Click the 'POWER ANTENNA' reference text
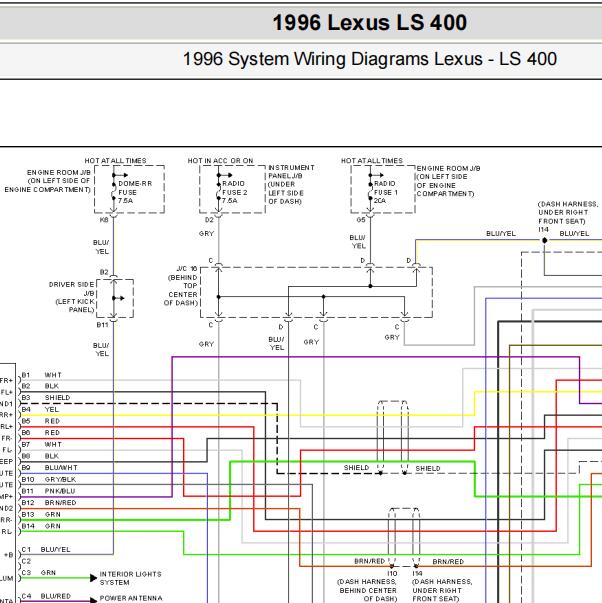The width and height of the screenshot is (602, 603). pyautogui.click(x=131, y=598)
